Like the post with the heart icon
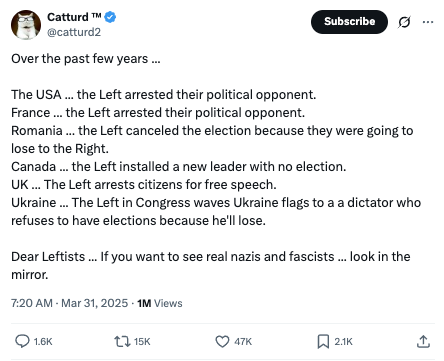The image size is (444, 361). [x=222, y=341]
